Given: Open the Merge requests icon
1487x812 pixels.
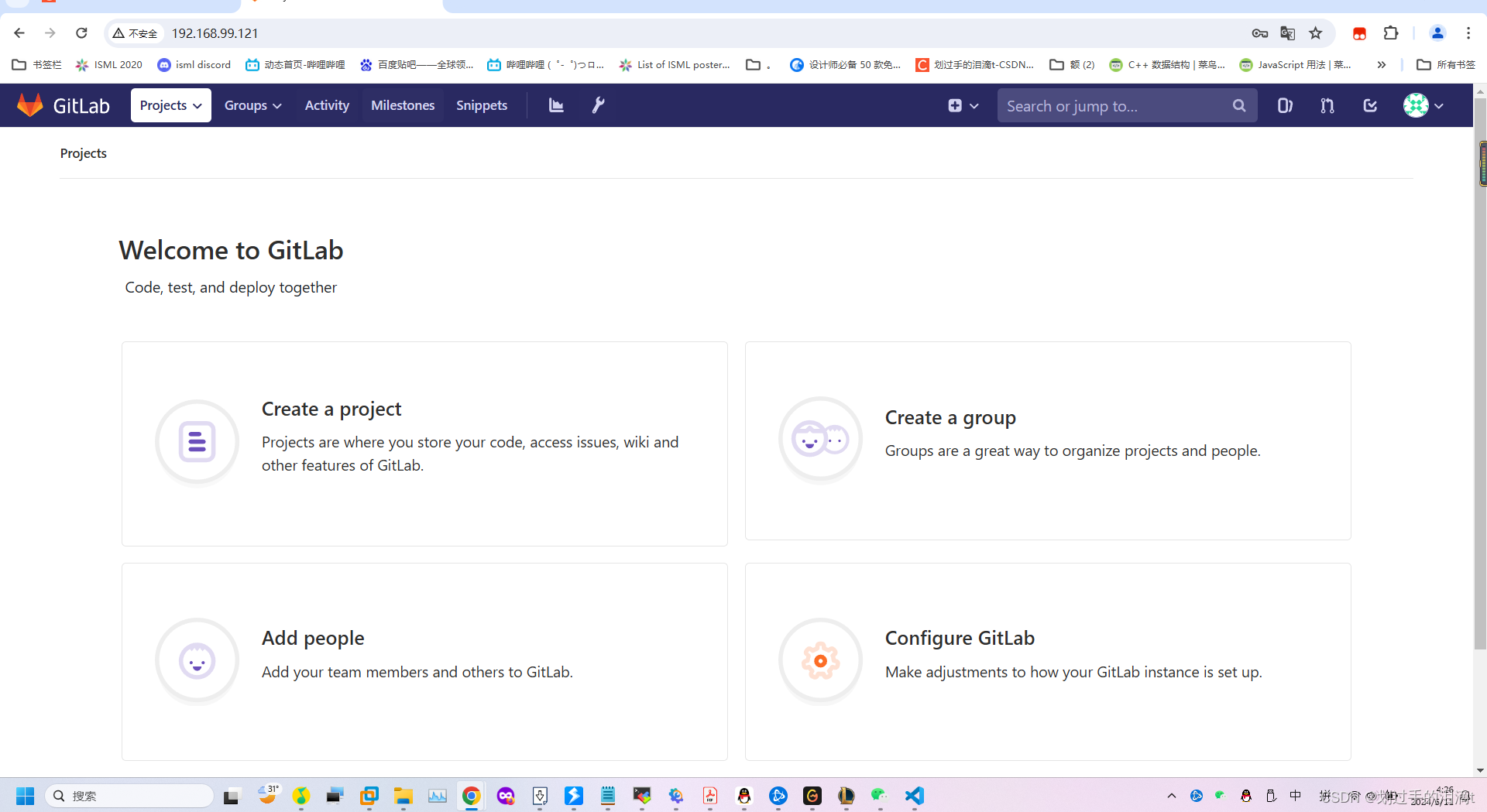Looking at the screenshot, I should point(1327,105).
